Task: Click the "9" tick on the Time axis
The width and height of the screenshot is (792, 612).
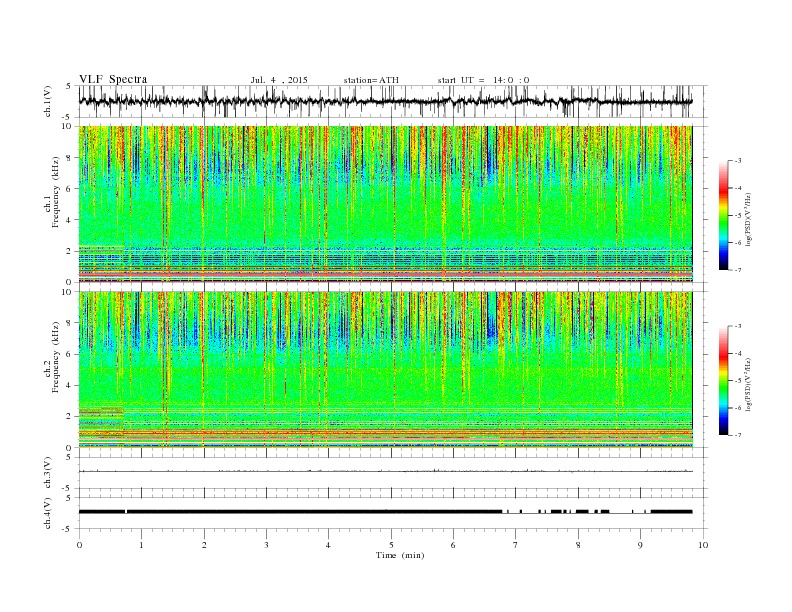Action: pos(640,545)
